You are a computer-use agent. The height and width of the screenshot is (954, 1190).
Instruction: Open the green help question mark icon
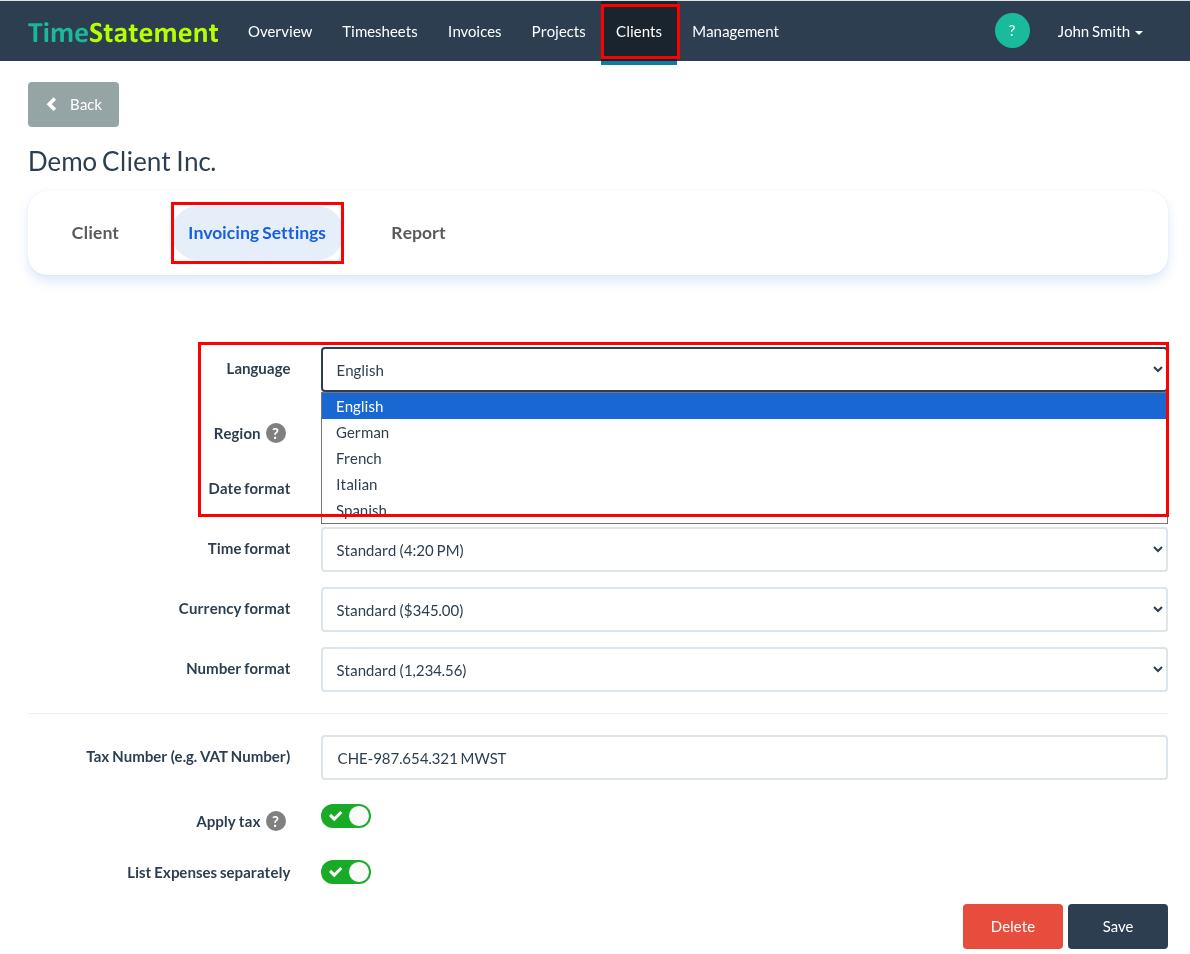(x=1012, y=31)
